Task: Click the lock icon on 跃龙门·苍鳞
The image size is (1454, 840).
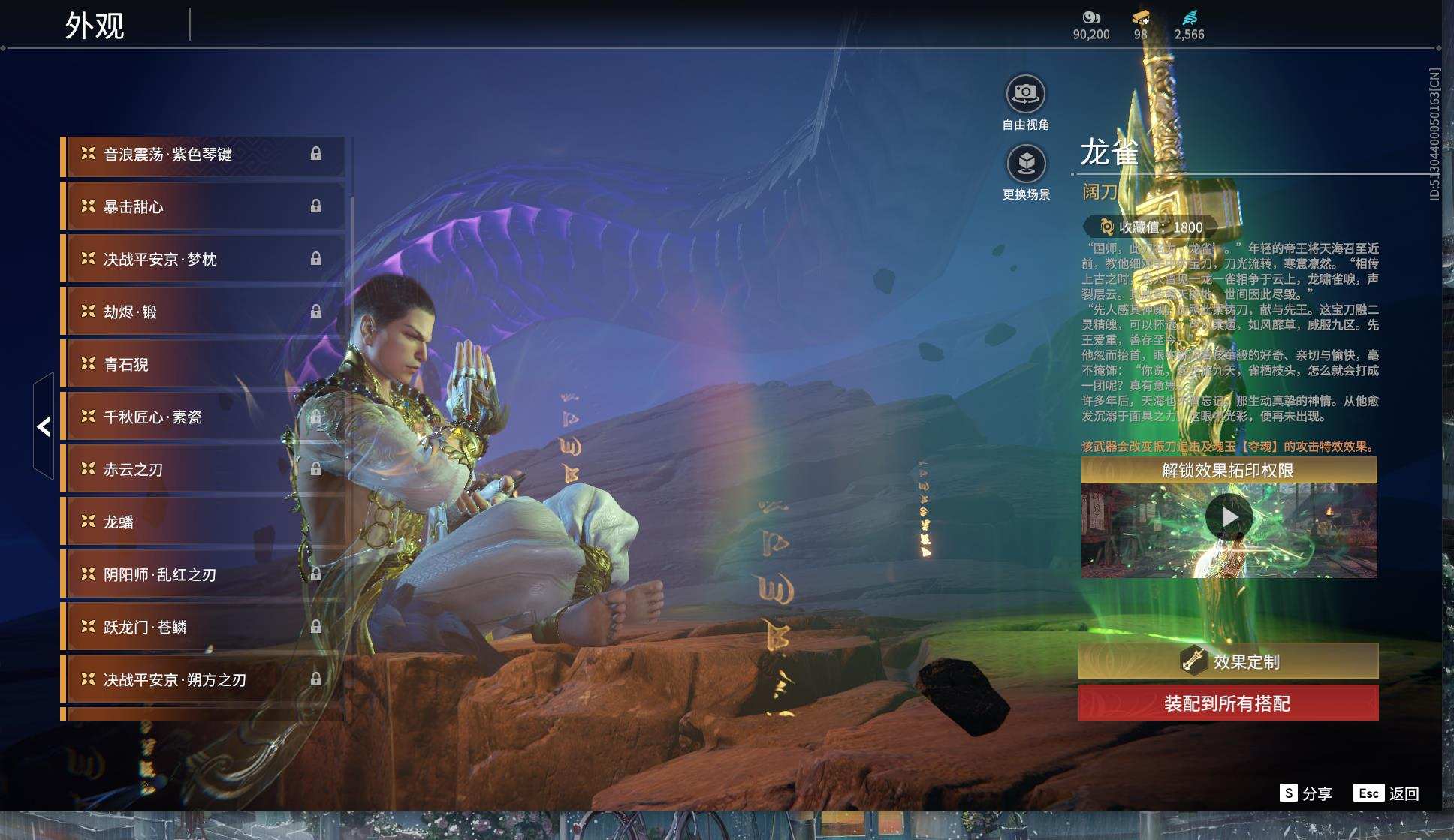Action: [x=316, y=627]
